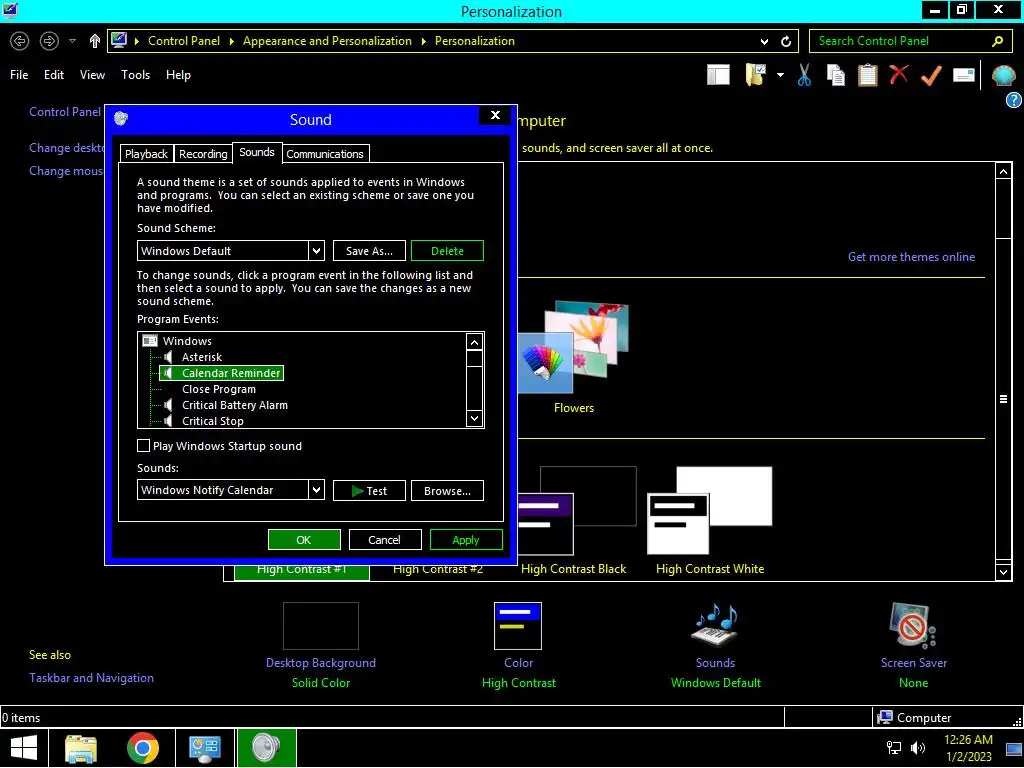Open Get more themes online link
Screen dimensions: 1024x768
911,257
